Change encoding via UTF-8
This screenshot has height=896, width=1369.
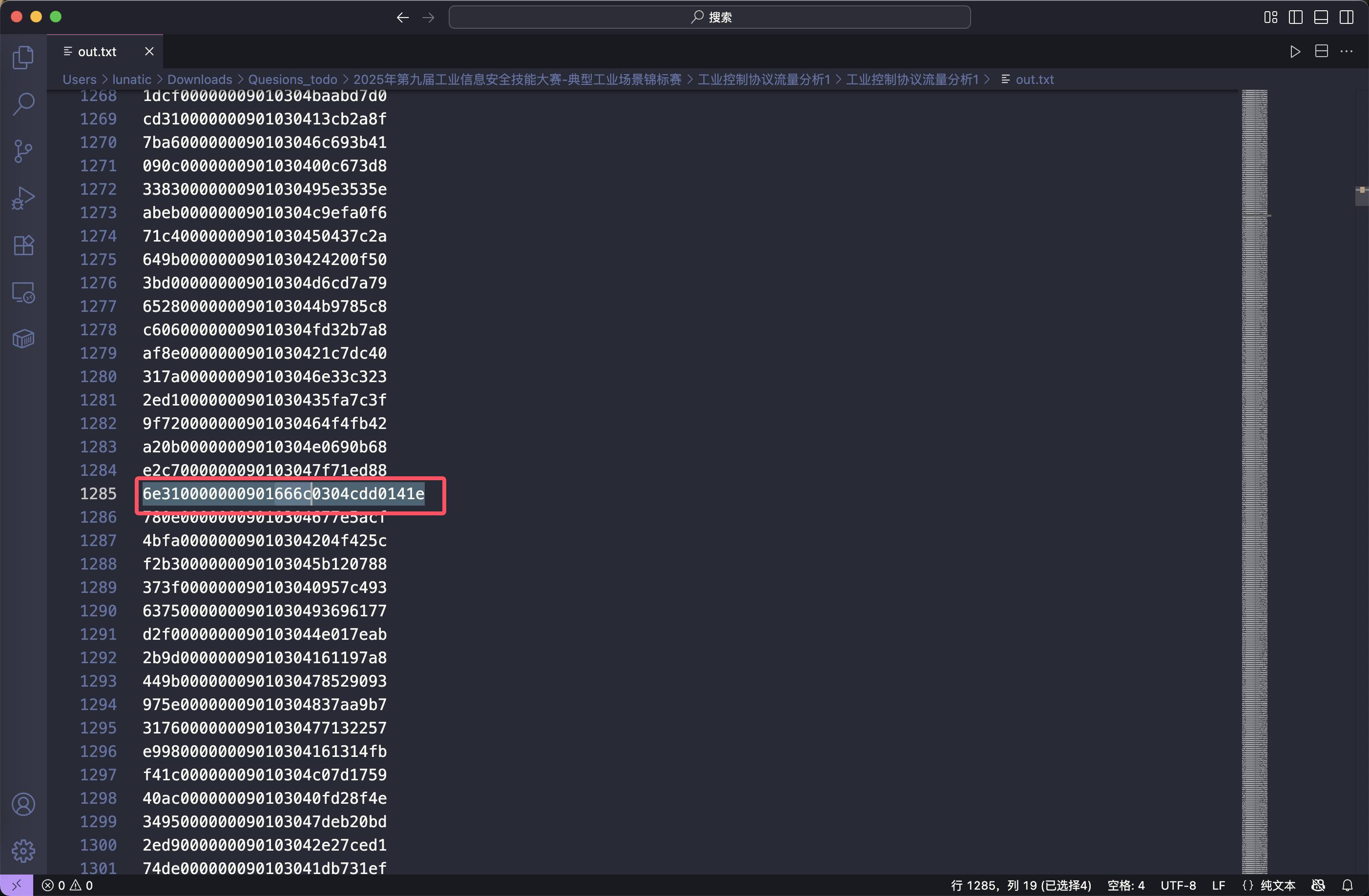[1178, 885]
